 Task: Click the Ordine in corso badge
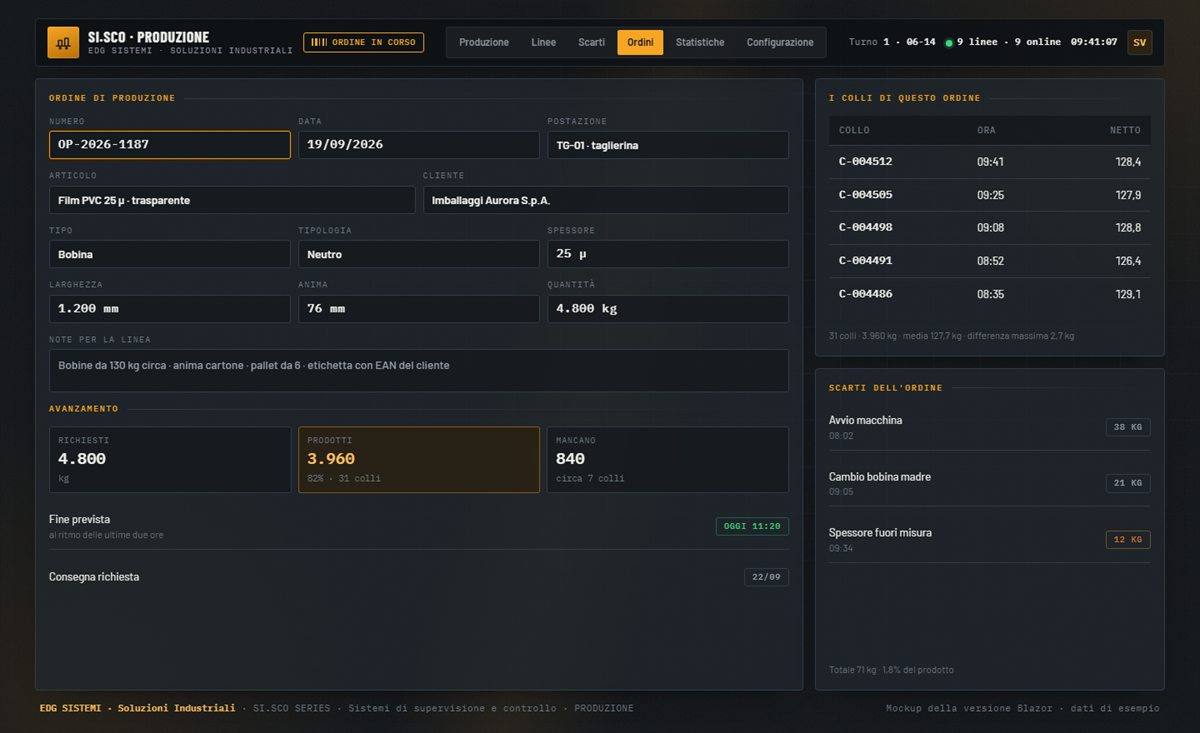(364, 42)
